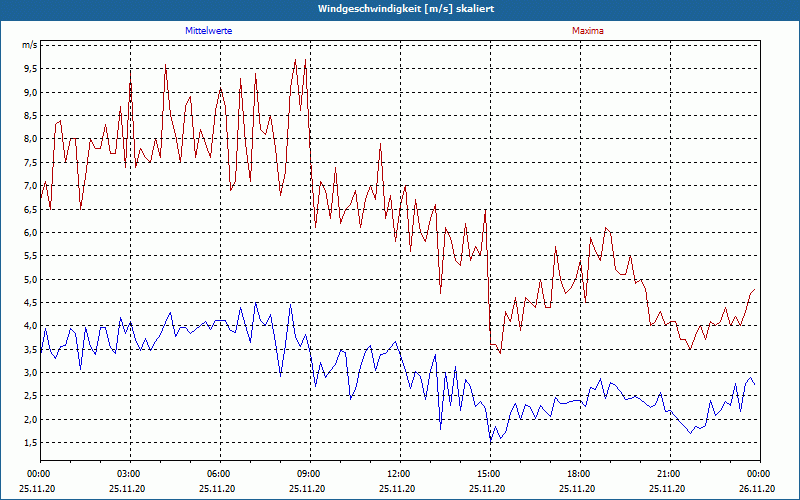Select the blue 'Mittelwerte' legend label
The image size is (800, 500).
coord(209,31)
